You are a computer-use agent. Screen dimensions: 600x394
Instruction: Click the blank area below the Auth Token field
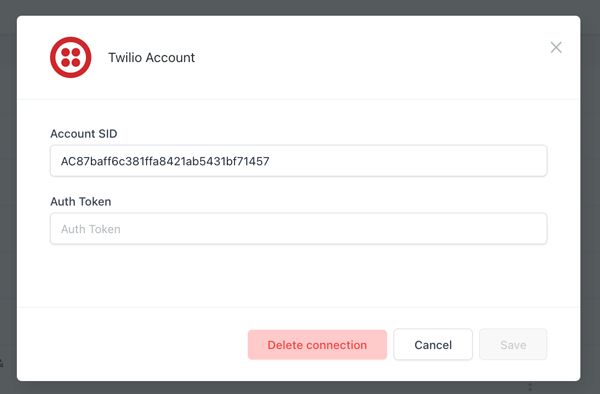click(298, 275)
